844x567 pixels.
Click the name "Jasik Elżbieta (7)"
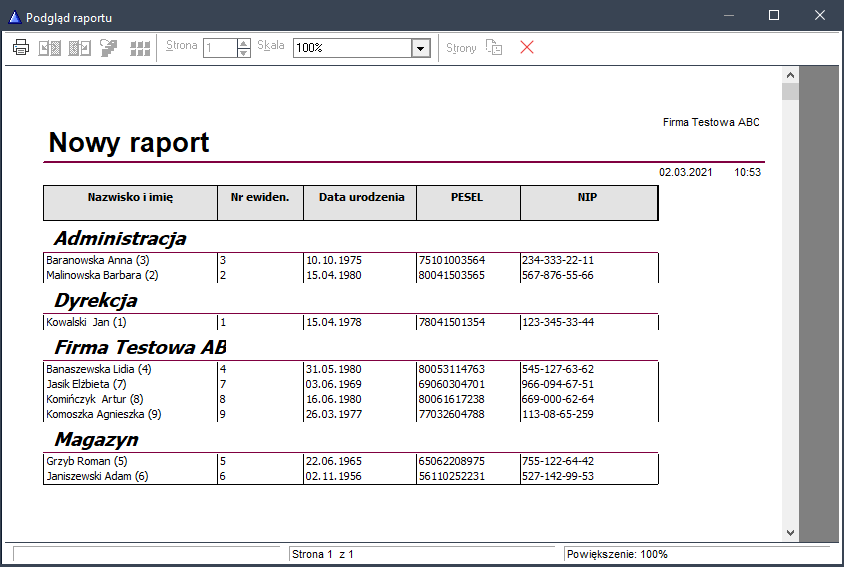[86, 384]
